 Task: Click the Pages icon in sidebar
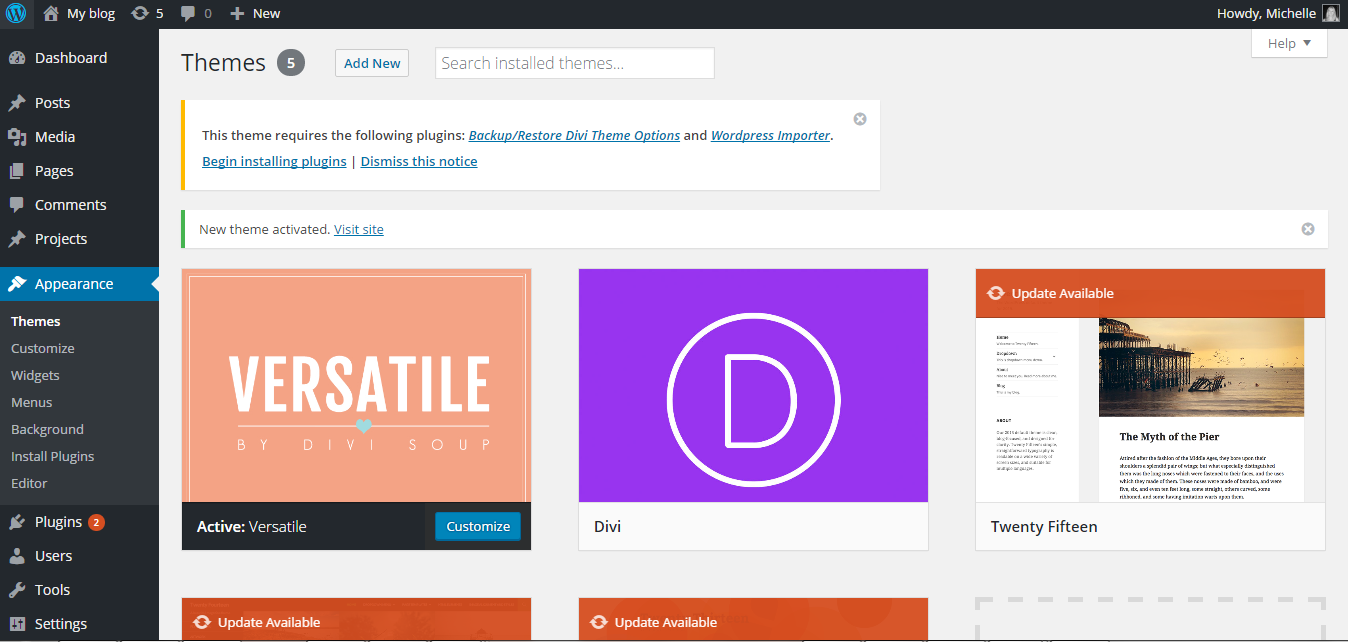point(17,171)
